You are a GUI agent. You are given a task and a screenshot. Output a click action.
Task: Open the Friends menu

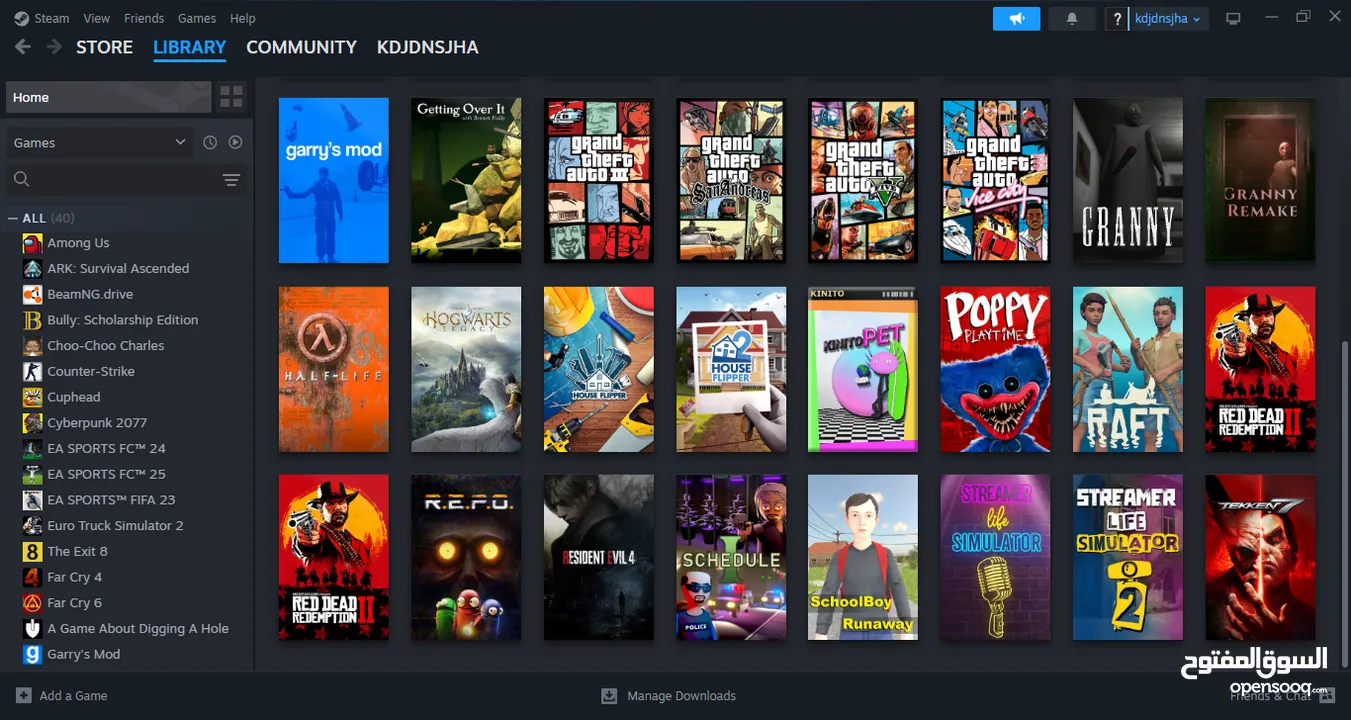[144, 18]
